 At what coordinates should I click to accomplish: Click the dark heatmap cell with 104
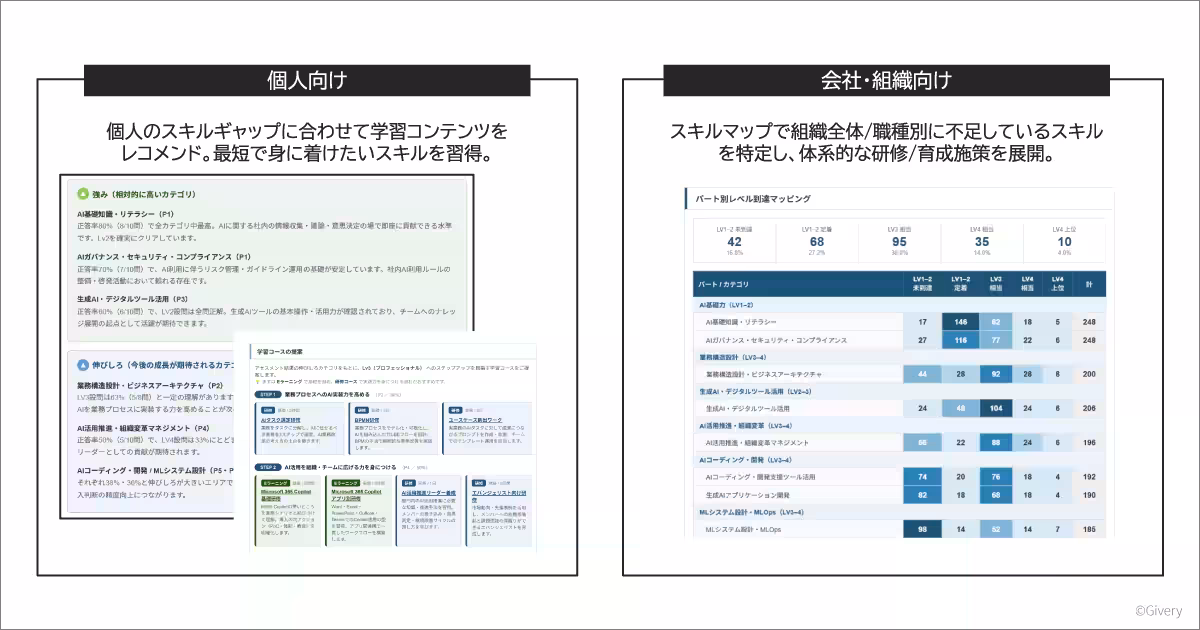coord(996,408)
